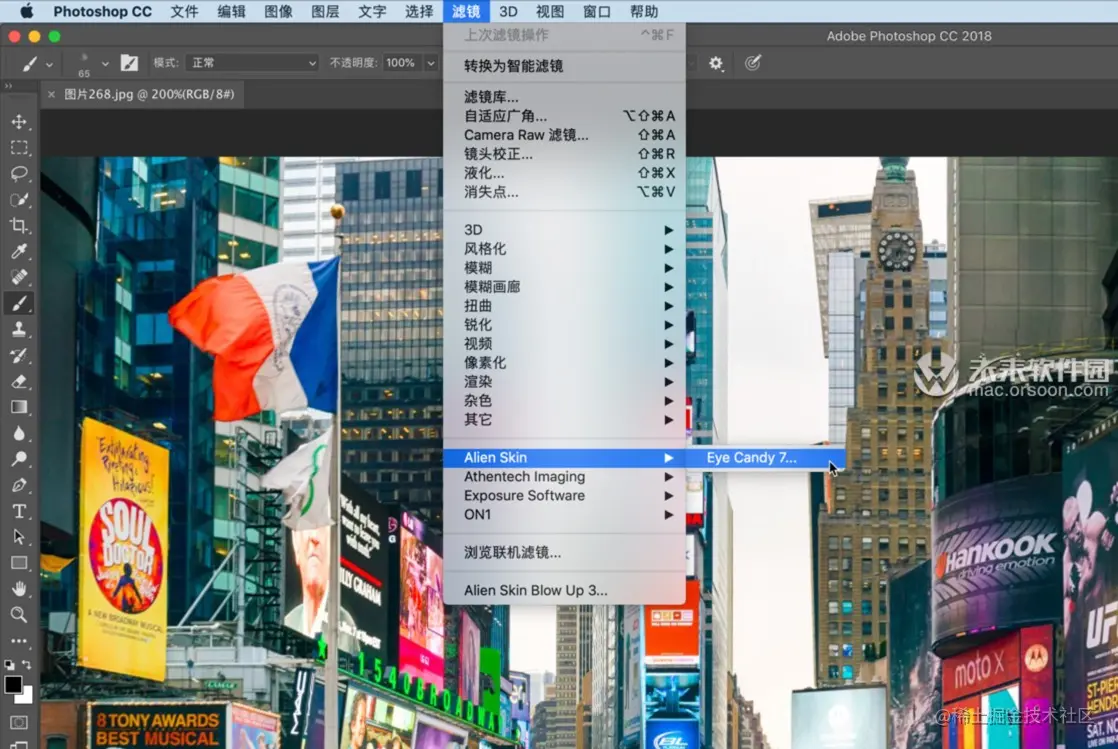Choose Camera Raw 滤镜 menu item
1118x749 pixels.
(564, 135)
